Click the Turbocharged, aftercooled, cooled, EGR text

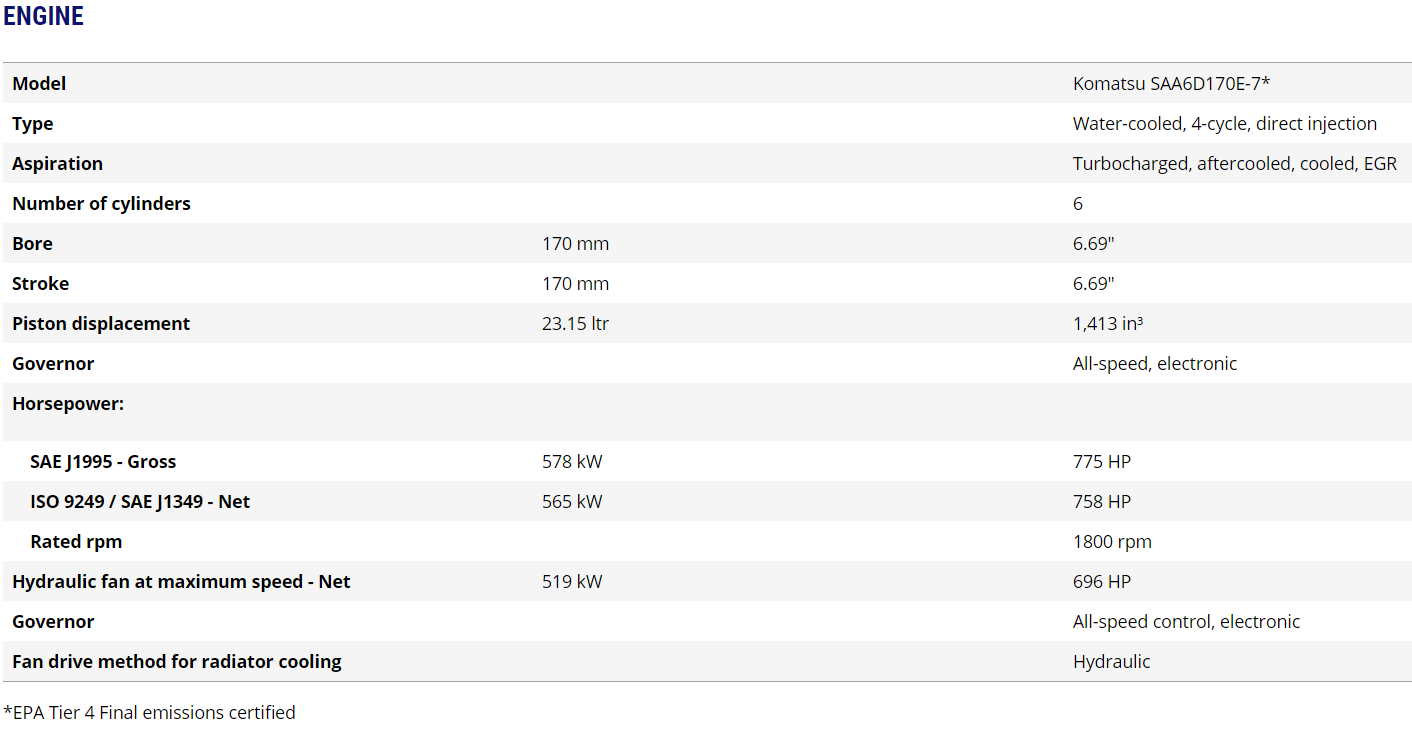pos(1234,164)
